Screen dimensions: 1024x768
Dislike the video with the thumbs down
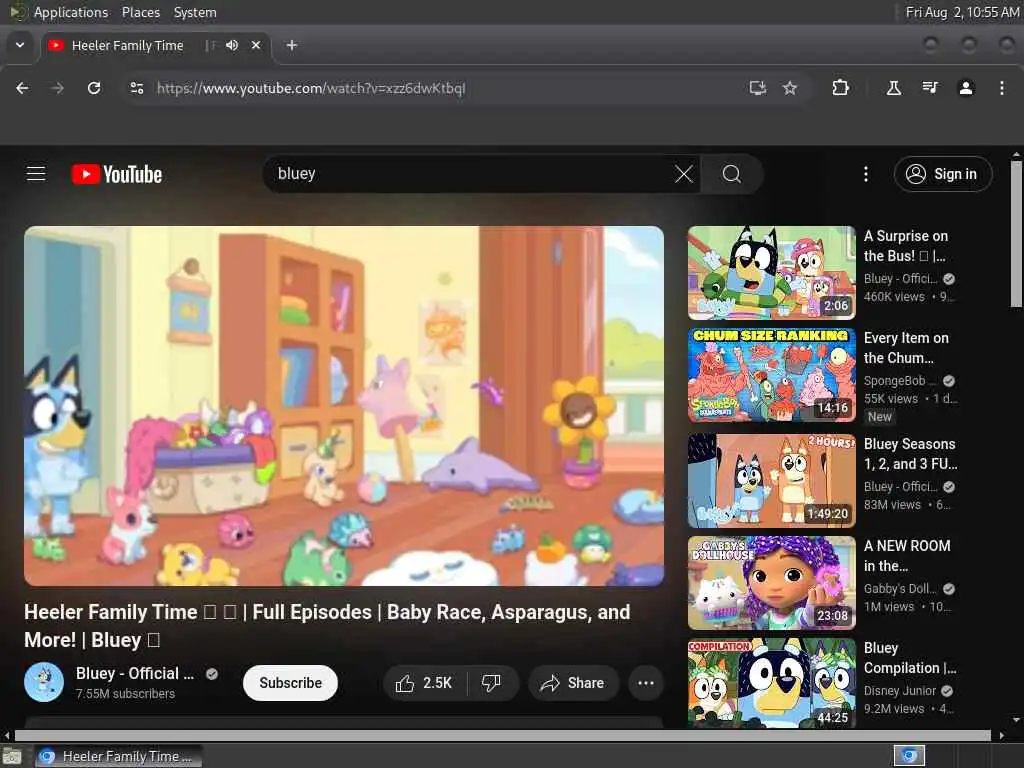(x=491, y=683)
